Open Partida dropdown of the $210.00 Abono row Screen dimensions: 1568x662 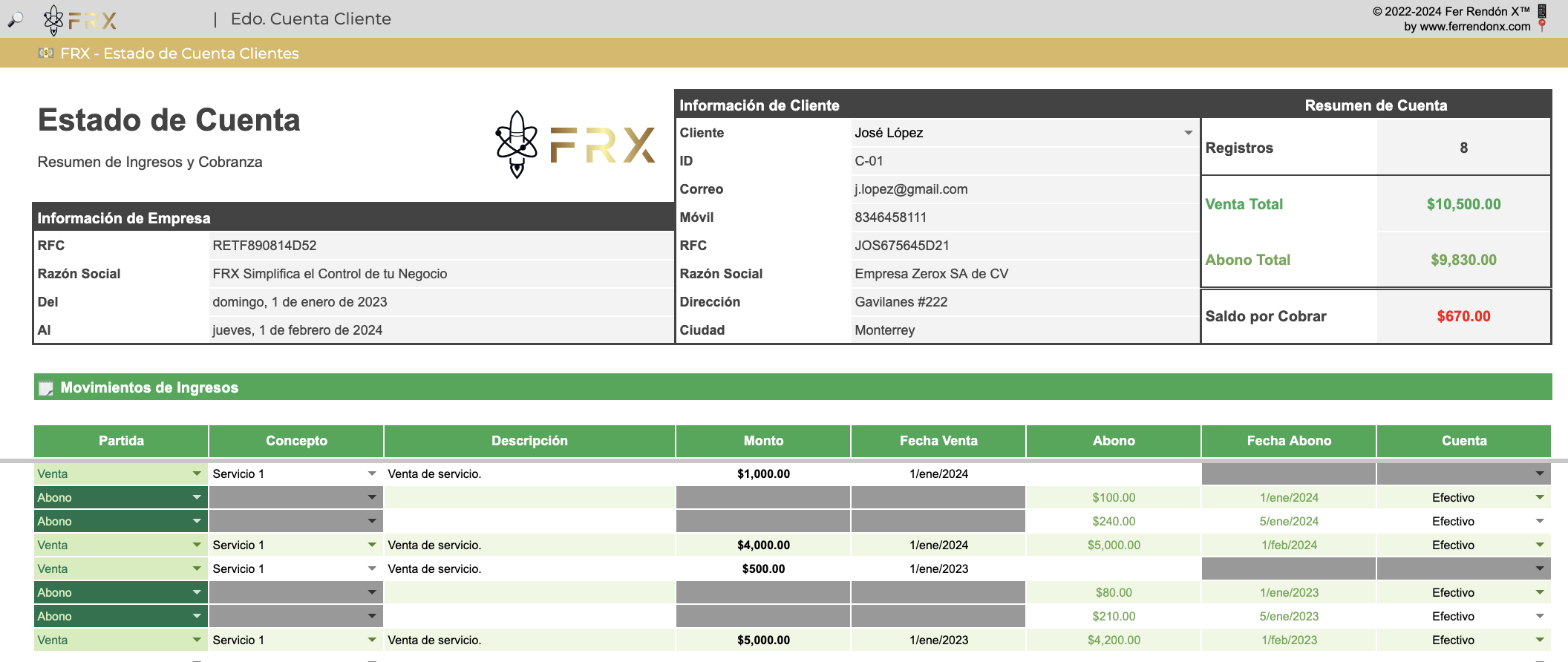(x=197, y=616)
